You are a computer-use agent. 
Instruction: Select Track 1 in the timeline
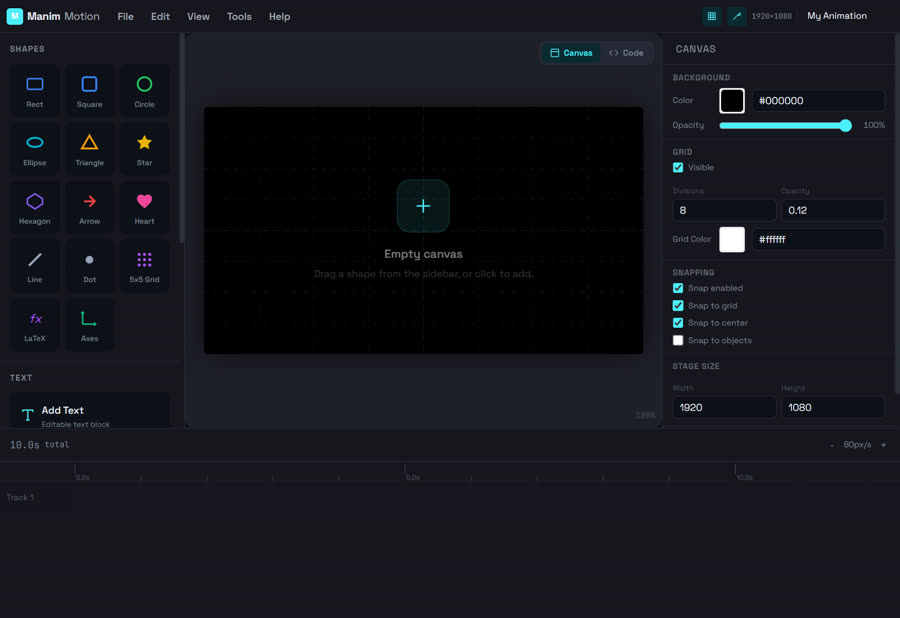coord(20,497)
